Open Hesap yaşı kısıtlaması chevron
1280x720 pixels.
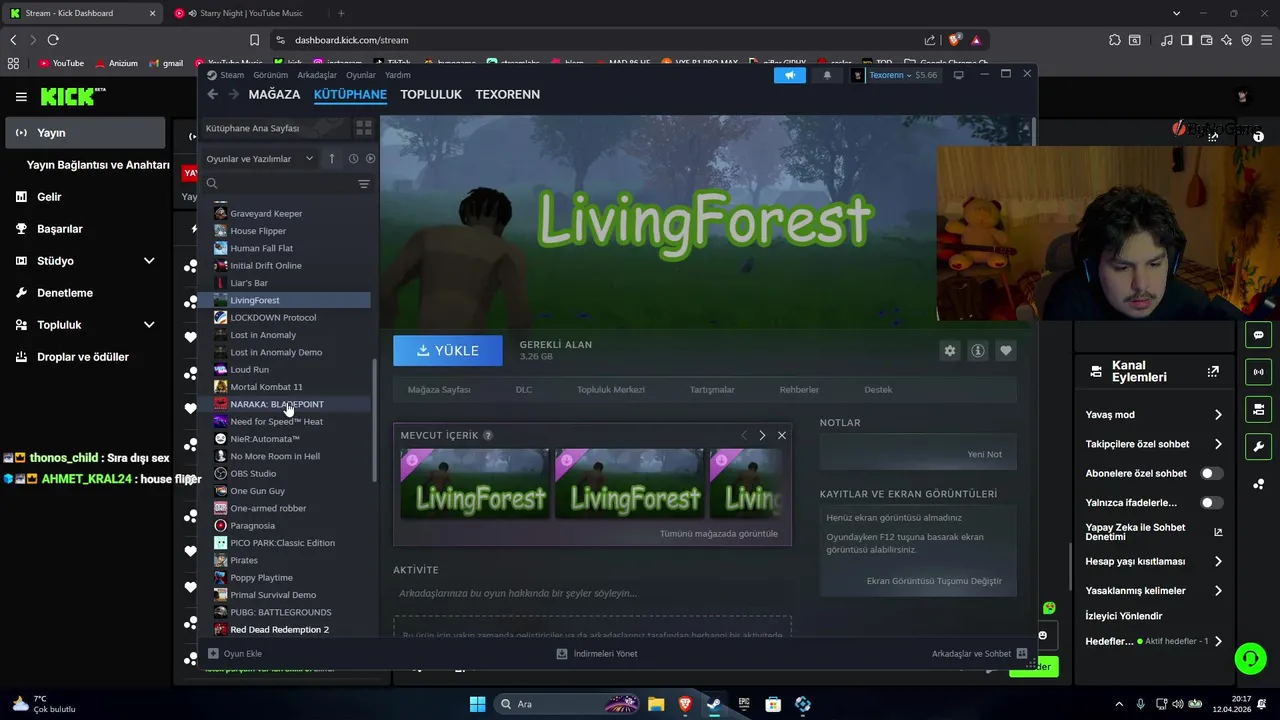point(1218,561)
